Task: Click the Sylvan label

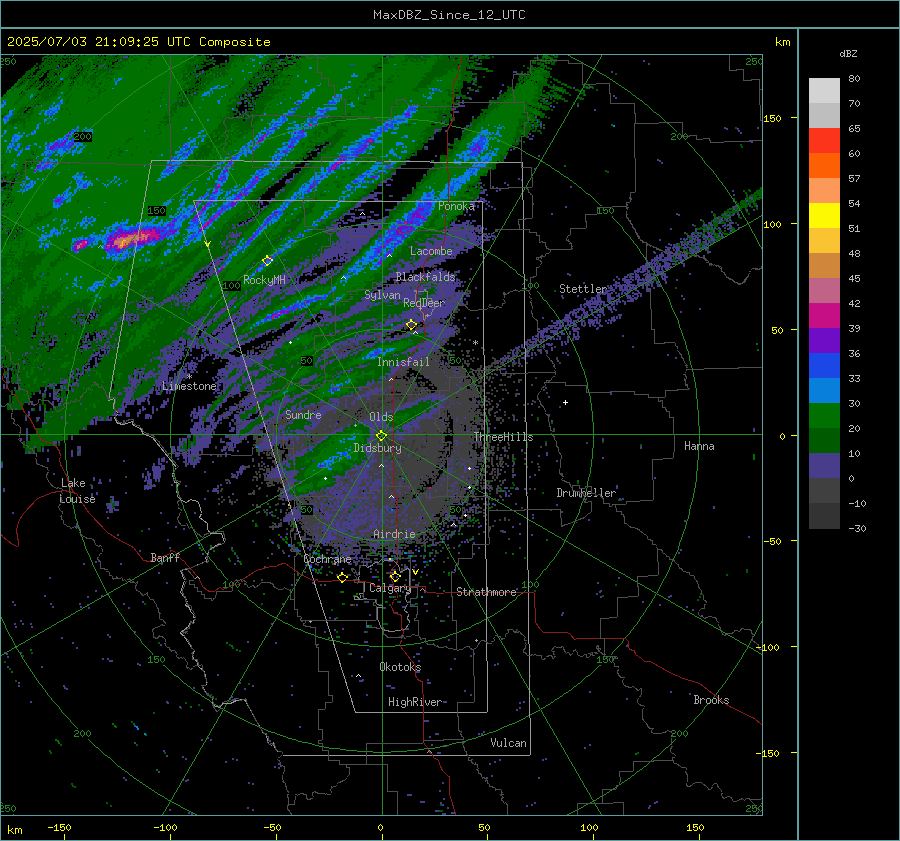Action: click(382, 295)
